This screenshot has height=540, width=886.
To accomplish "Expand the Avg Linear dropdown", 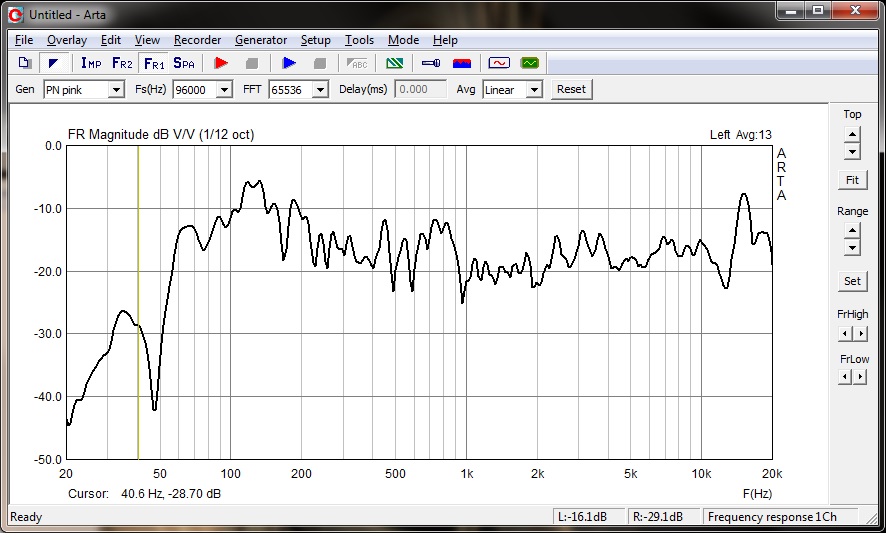I will [x=534, y=90].
